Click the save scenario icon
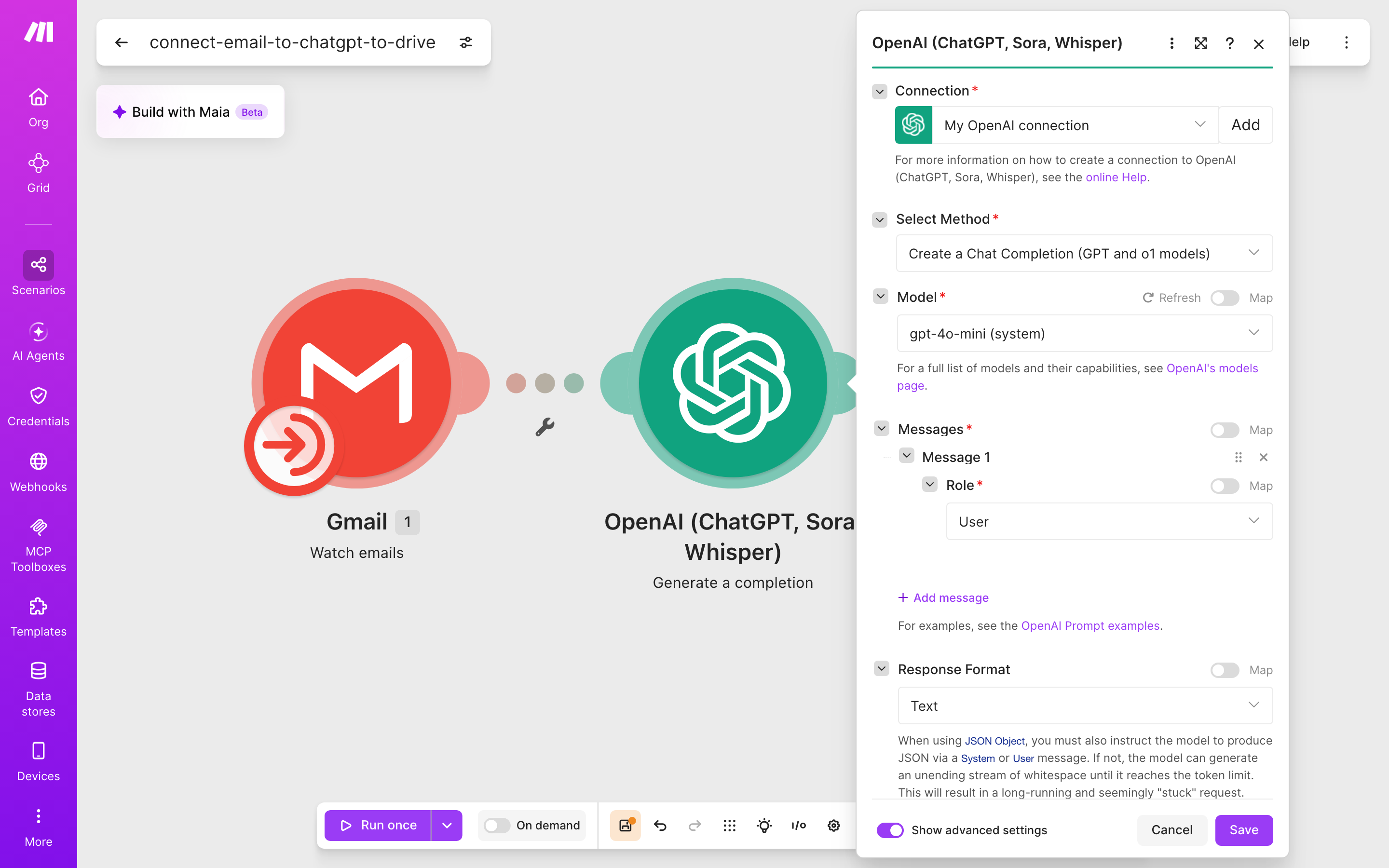This screenshot has height=868, width=1389. 625,826
